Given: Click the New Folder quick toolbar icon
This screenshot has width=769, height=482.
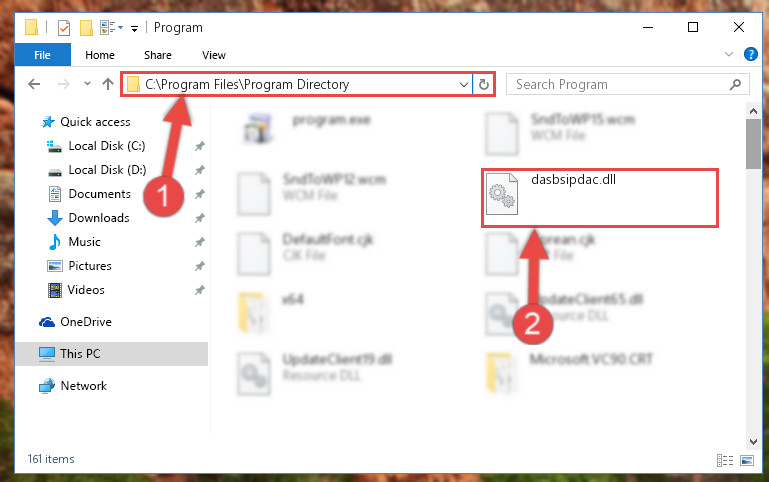Looking at the screenshot, I should [x=86, y=28].
